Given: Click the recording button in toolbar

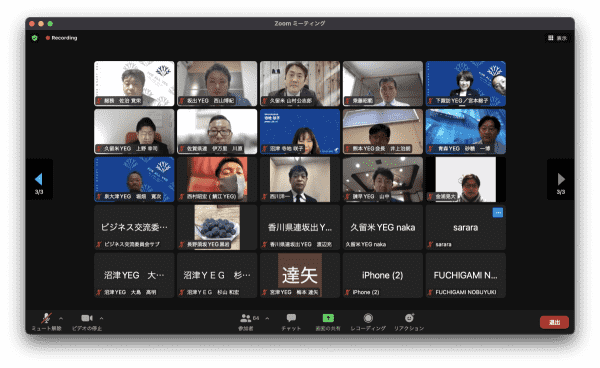Looking at the screenshot, I should (368, 322).
